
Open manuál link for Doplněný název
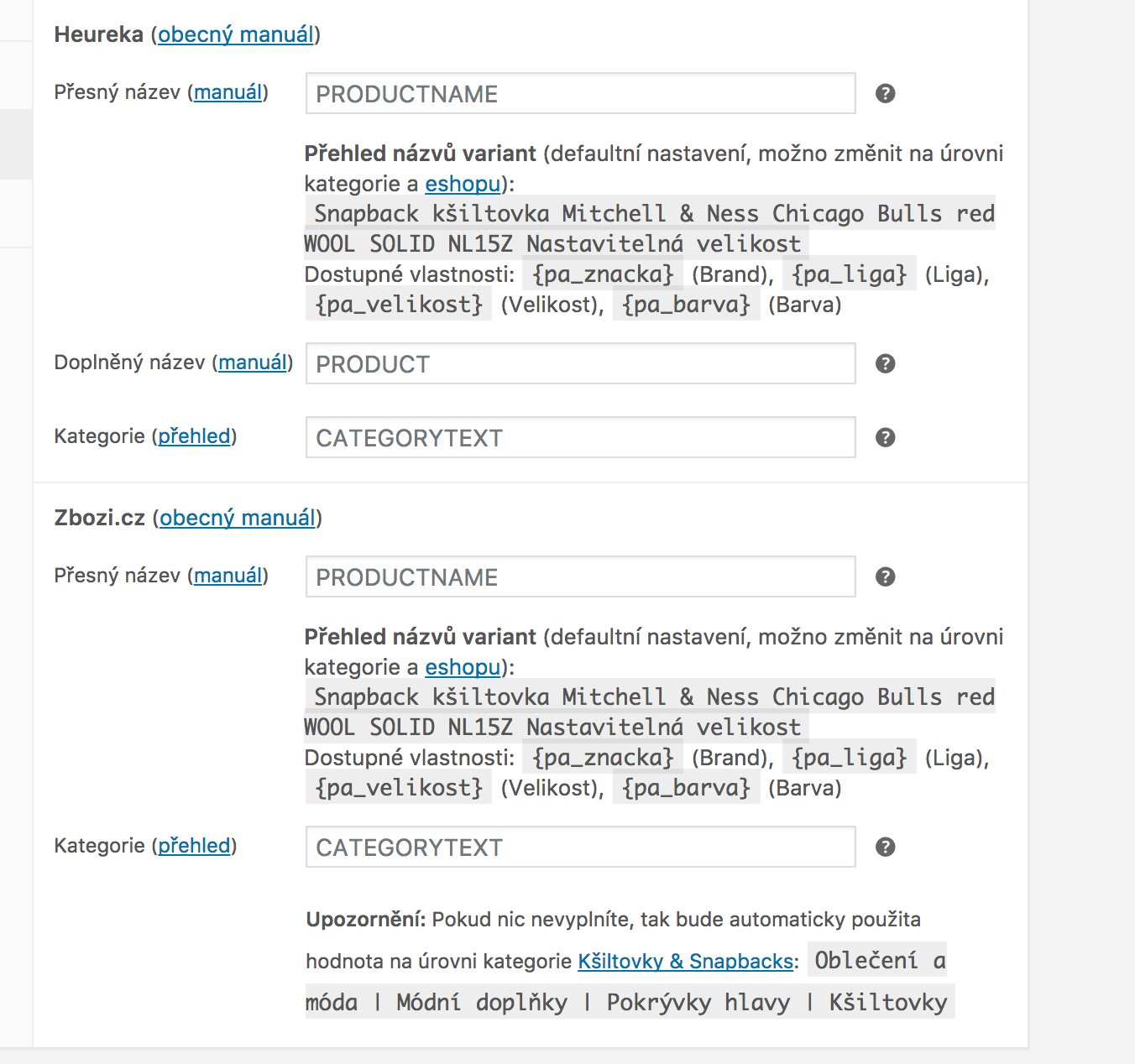click(x=253, y=362)
